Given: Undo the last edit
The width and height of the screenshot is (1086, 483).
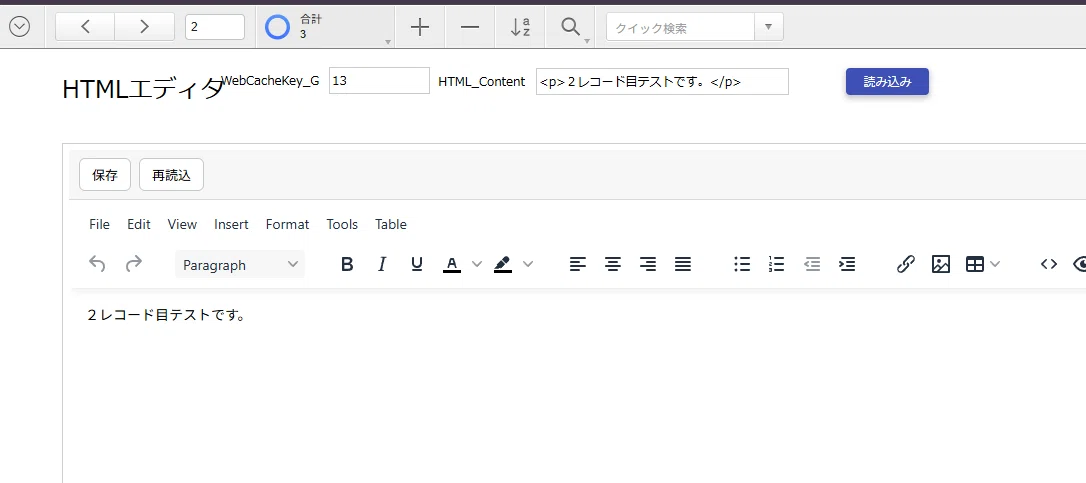Looking at the screenshot, I should coord(98,264).
